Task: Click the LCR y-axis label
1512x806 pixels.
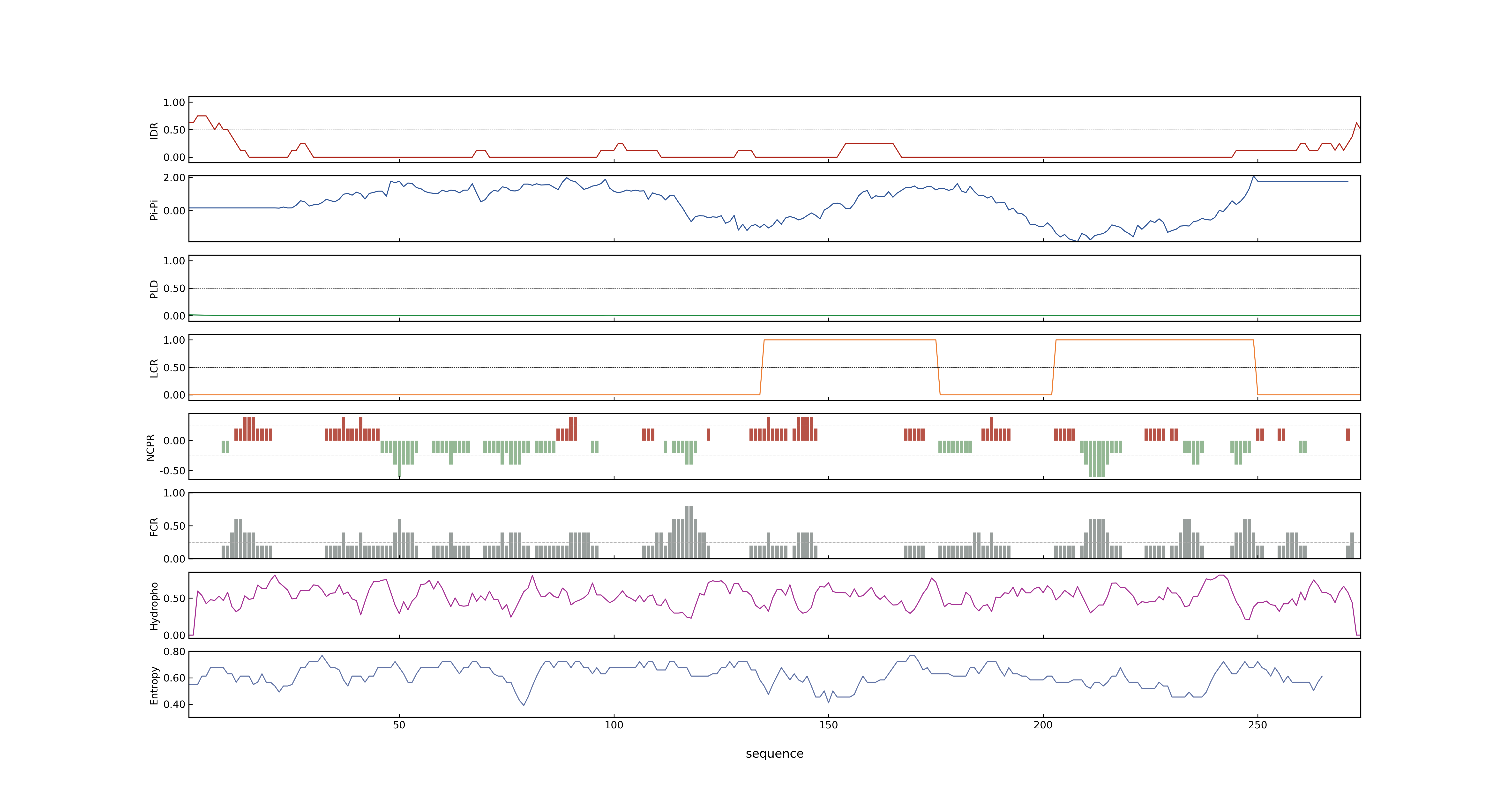Action: [x=154, y=368]
